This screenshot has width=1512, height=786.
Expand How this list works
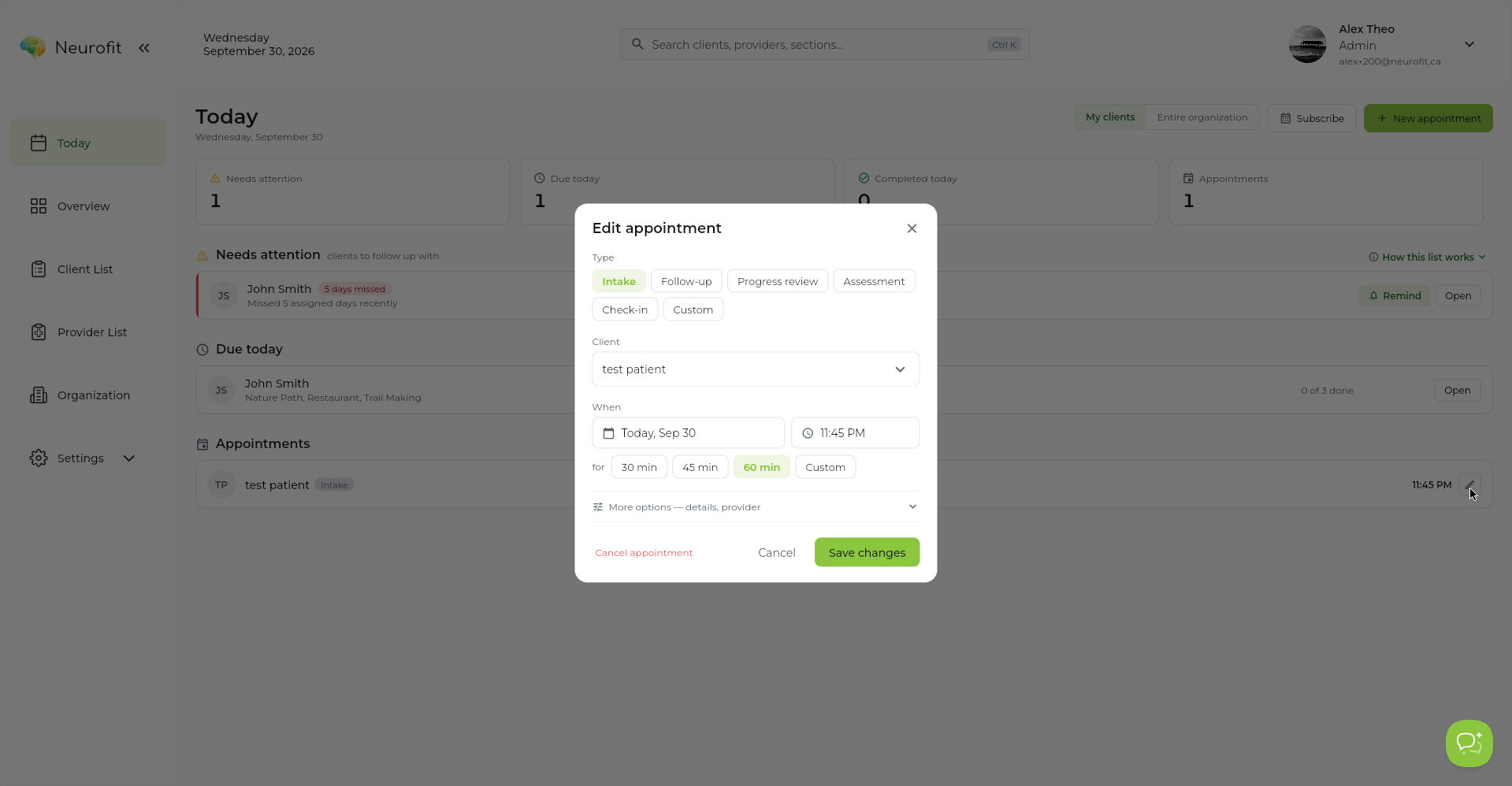coord(1427,257)
